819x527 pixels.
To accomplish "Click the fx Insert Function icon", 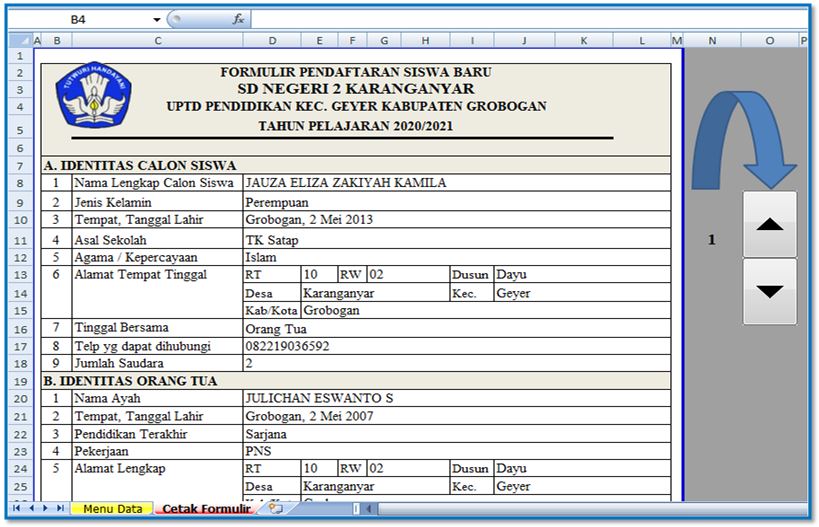I will 238,19.
